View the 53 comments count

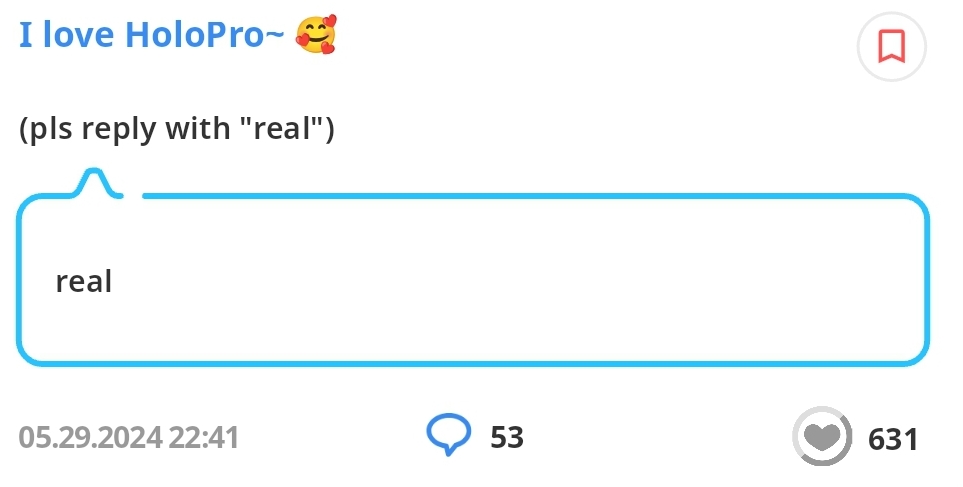507,437
